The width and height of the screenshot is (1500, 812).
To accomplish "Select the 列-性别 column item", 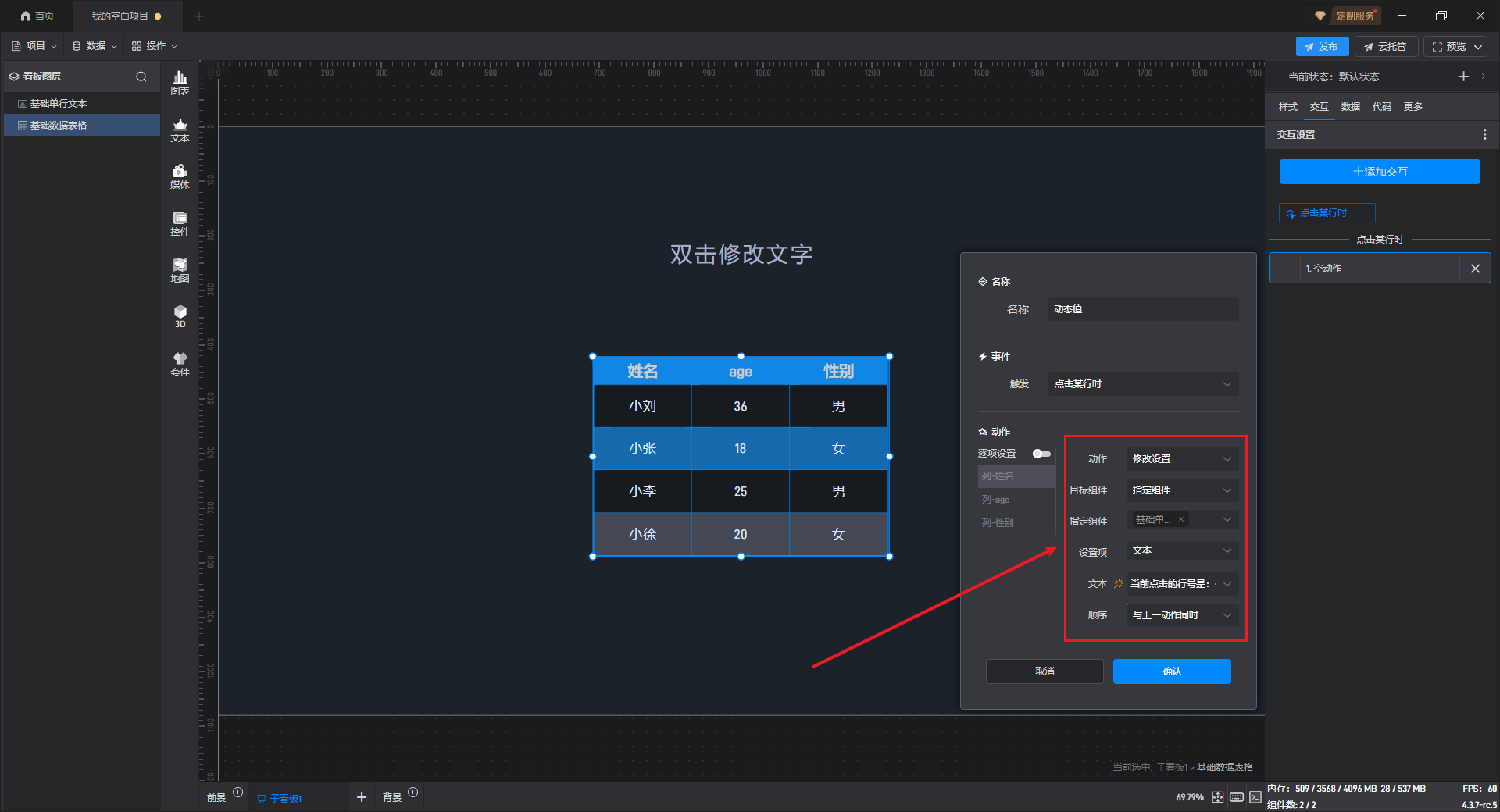I will (1016, 523).
